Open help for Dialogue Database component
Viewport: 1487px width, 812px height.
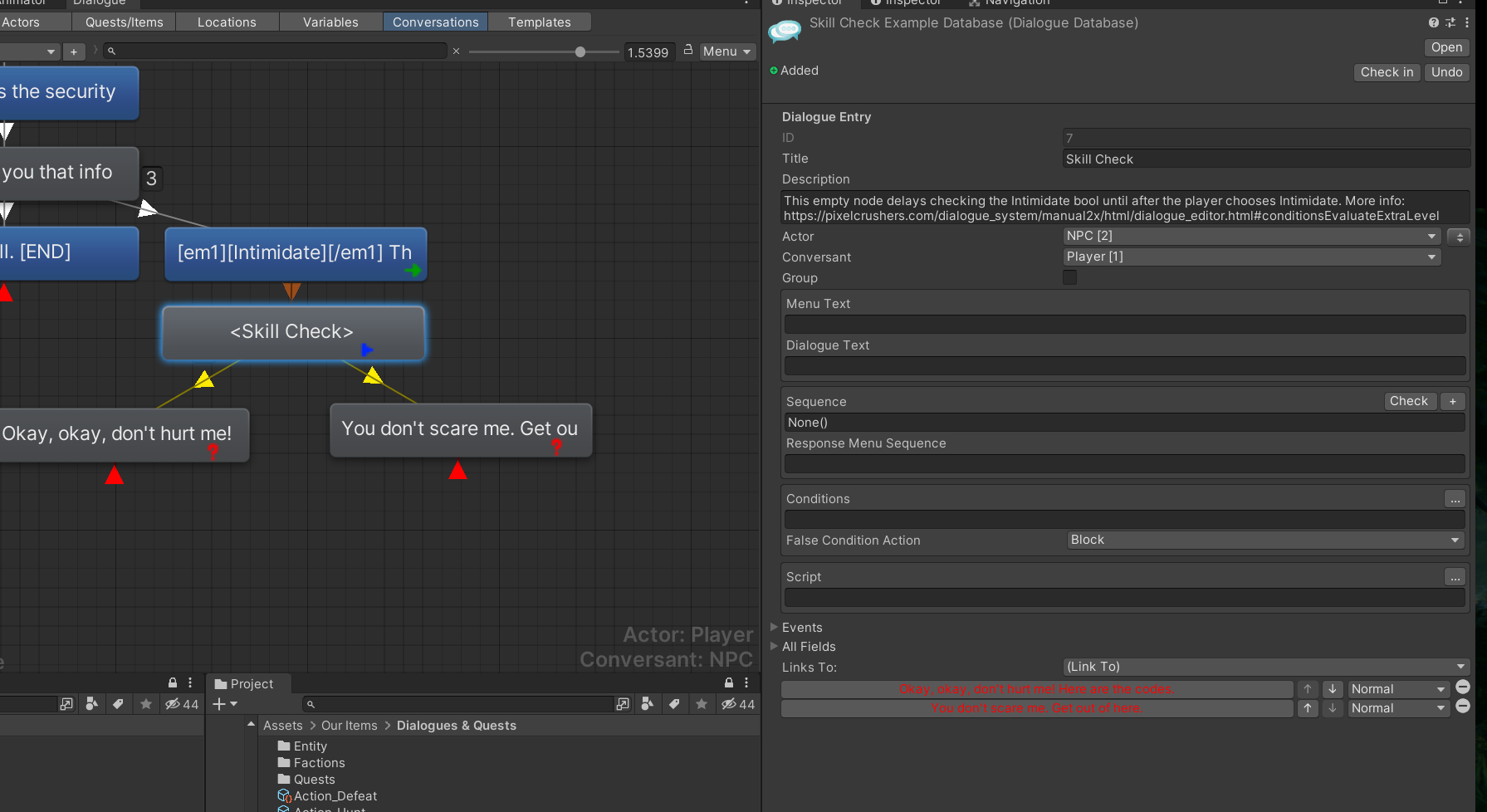pos(1434,22)
